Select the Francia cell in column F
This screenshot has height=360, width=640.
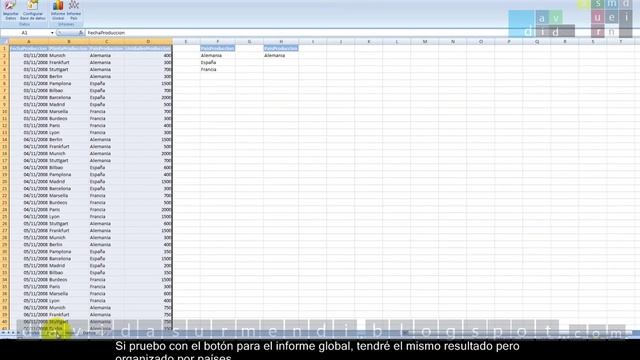tap(217, 69)
